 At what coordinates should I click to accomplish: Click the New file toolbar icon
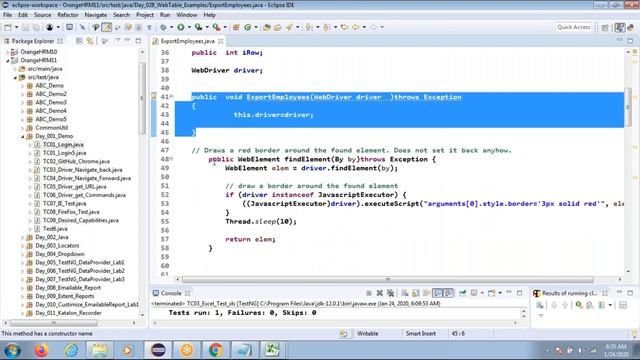[x=8, y=27]
